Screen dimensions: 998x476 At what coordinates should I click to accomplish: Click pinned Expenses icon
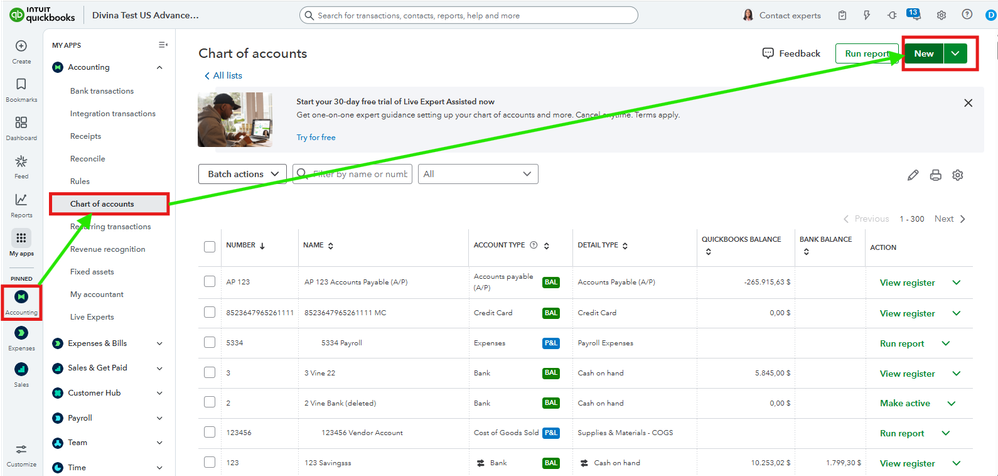click(21, 333)
